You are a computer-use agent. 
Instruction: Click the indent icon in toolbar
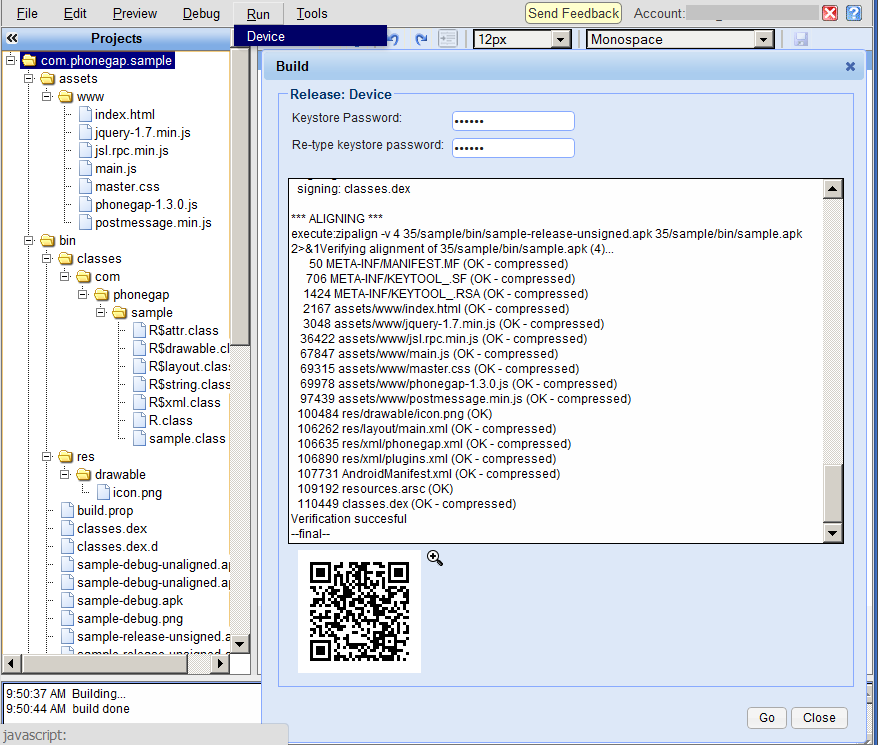click(448, 39)
